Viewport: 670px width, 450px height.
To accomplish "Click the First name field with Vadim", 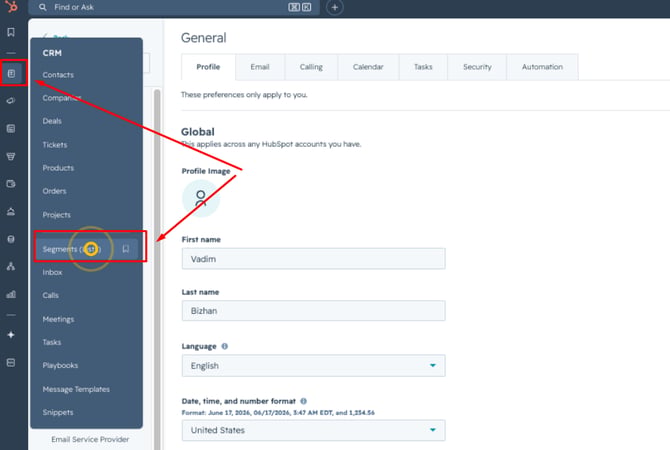I will click(313, 259).
